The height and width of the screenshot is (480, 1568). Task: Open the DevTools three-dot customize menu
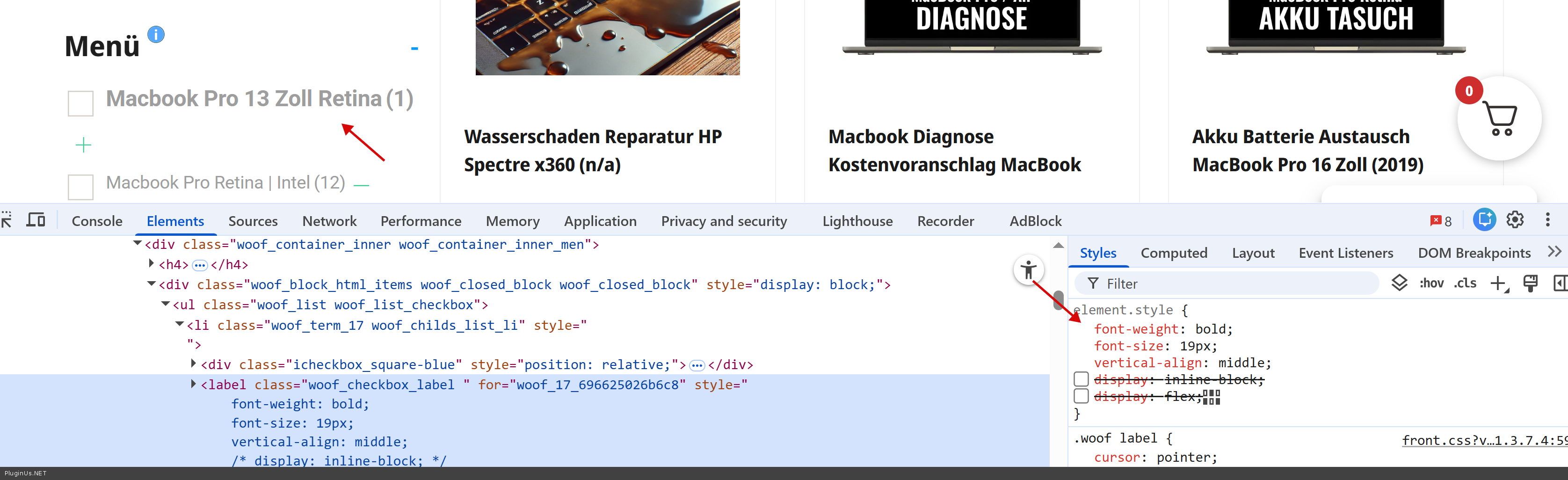pyautogui.click(x=1547, y=219)
